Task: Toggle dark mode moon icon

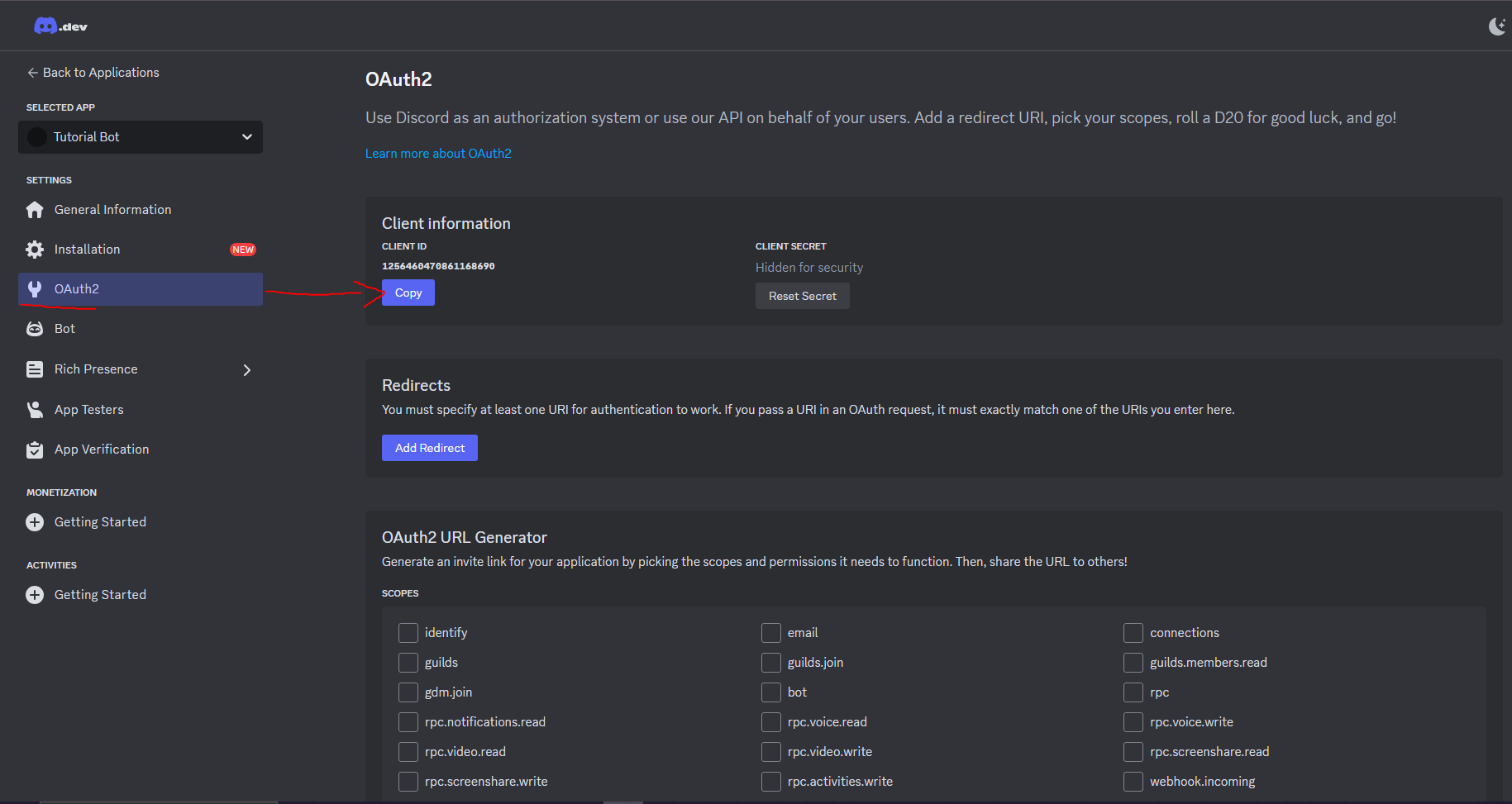Action: click(x=1496, y=26)
